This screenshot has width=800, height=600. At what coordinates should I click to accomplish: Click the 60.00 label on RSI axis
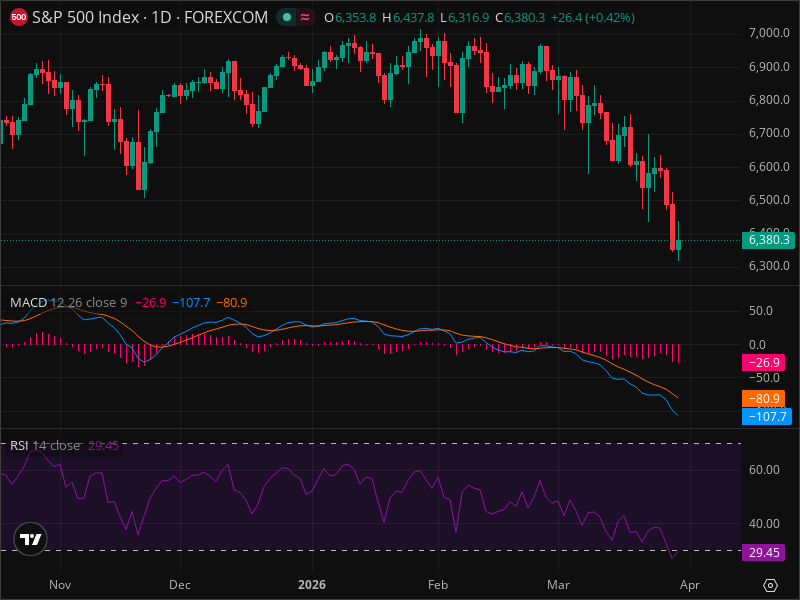[x=764, y=470]
